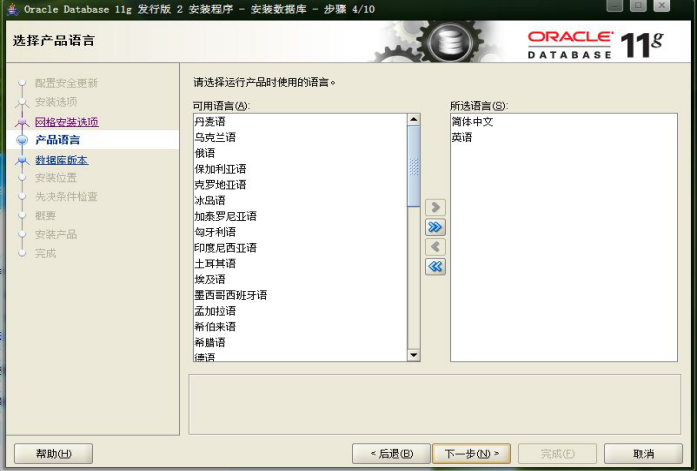Open the 网格安装选项 step link
This screenshot has width=697, height=471.
pyautogui.click(x=67, y=122)
